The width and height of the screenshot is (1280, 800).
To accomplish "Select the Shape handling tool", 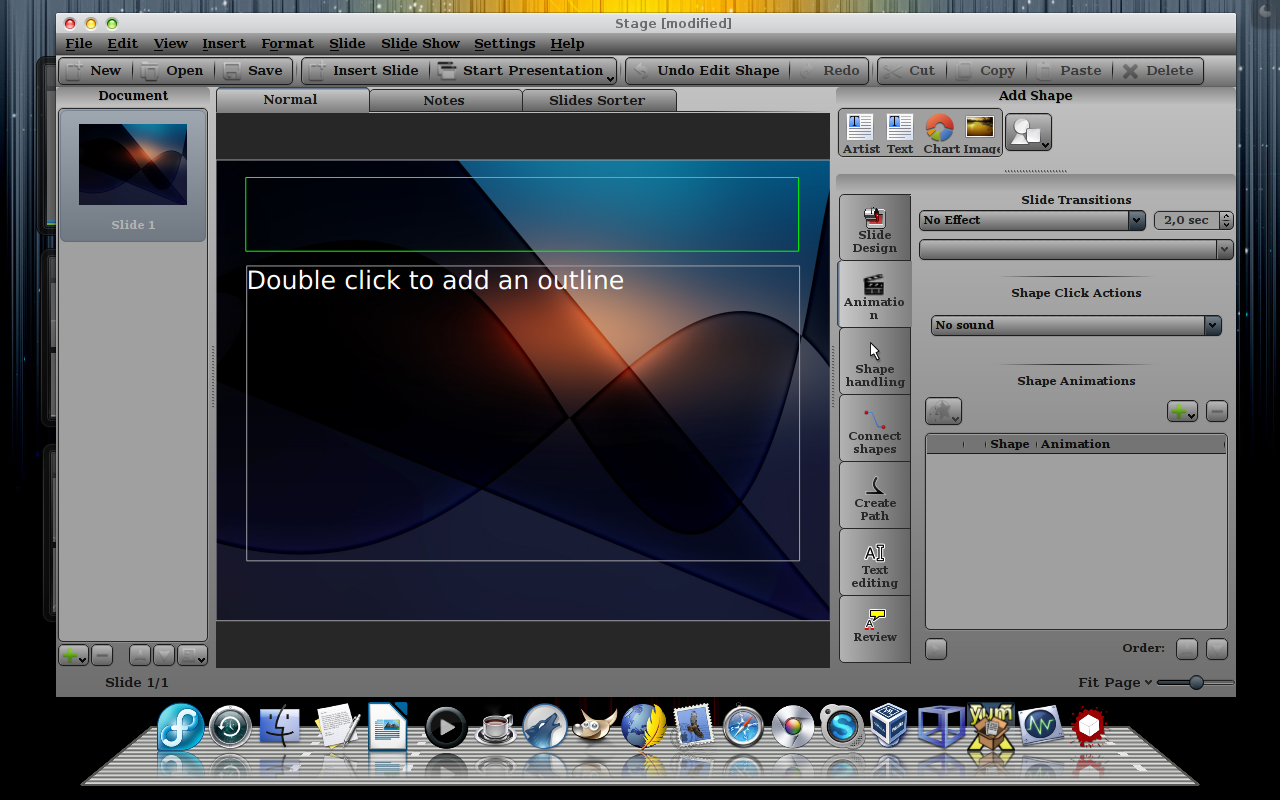I will tap(875, 362).
